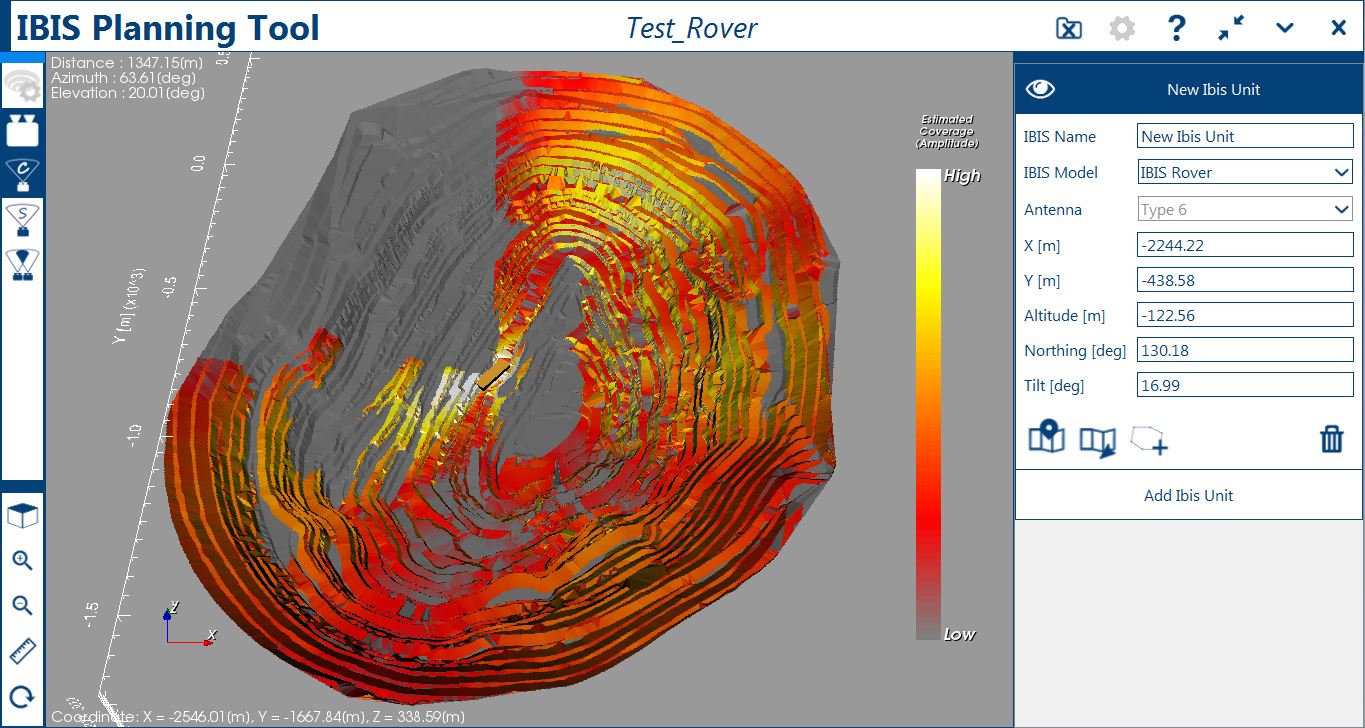1365x728 pixels.
Task: Click the 'Low' legend label
Action: pyautogui.click(x=959, y=634)
